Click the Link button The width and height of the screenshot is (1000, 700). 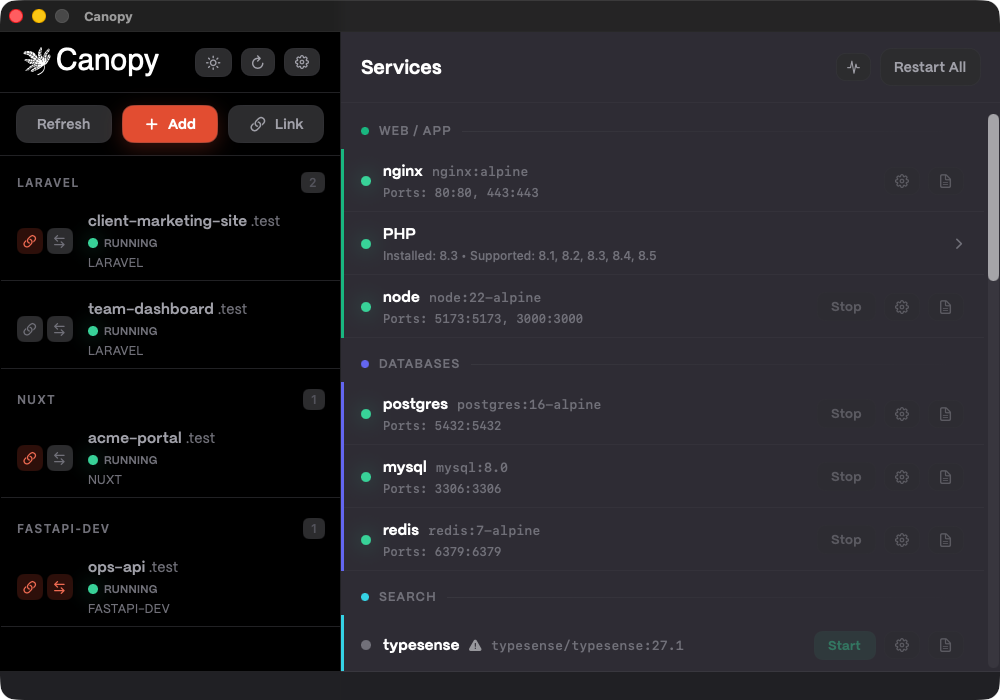[276, 124]
